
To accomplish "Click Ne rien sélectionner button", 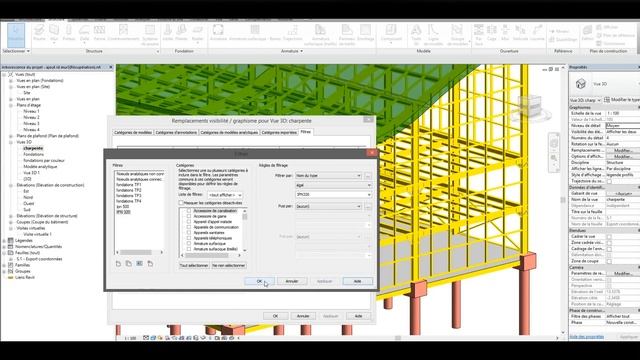I will tap(229, 266).
